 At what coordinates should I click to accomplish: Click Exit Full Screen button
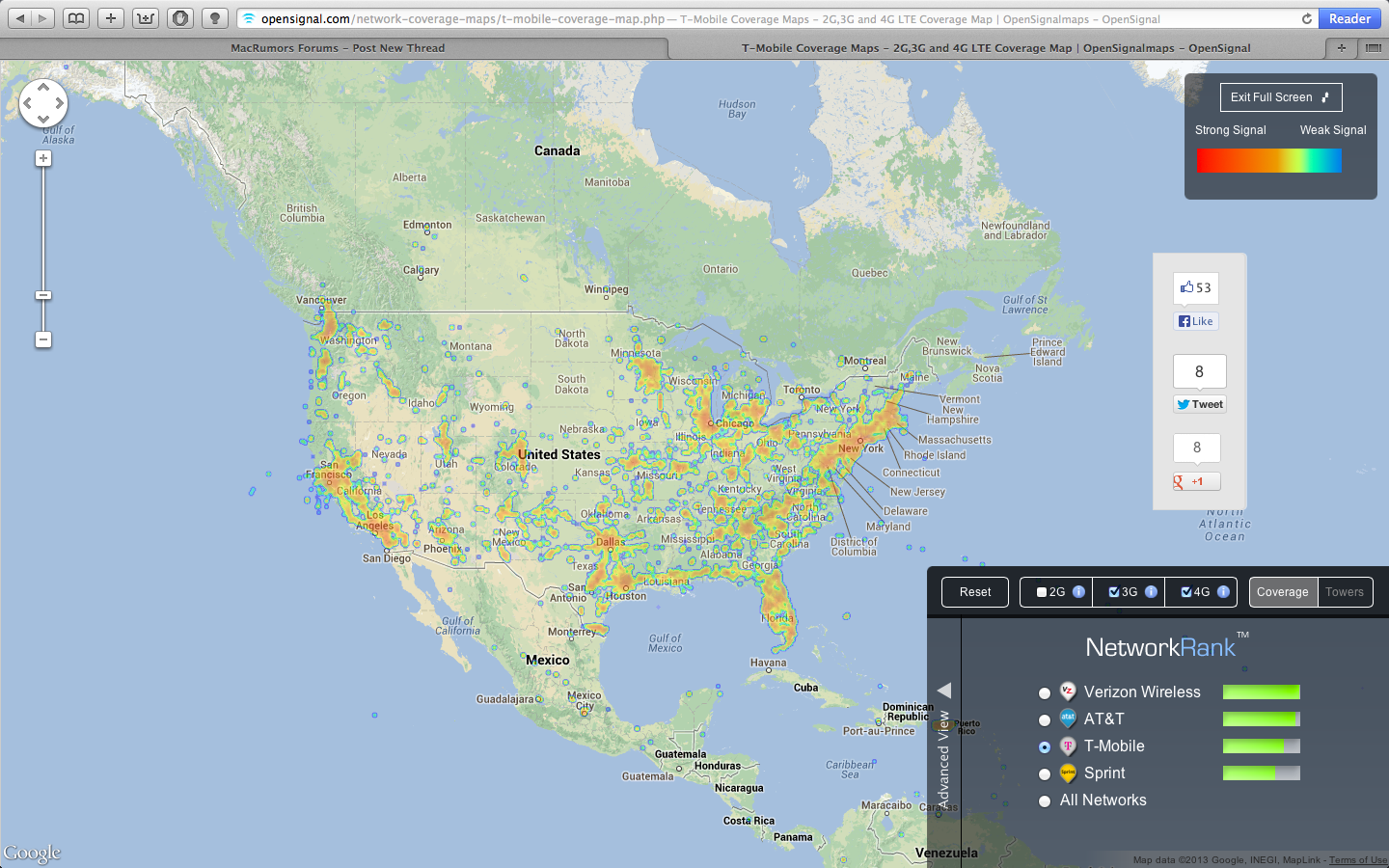point(1281,97)
